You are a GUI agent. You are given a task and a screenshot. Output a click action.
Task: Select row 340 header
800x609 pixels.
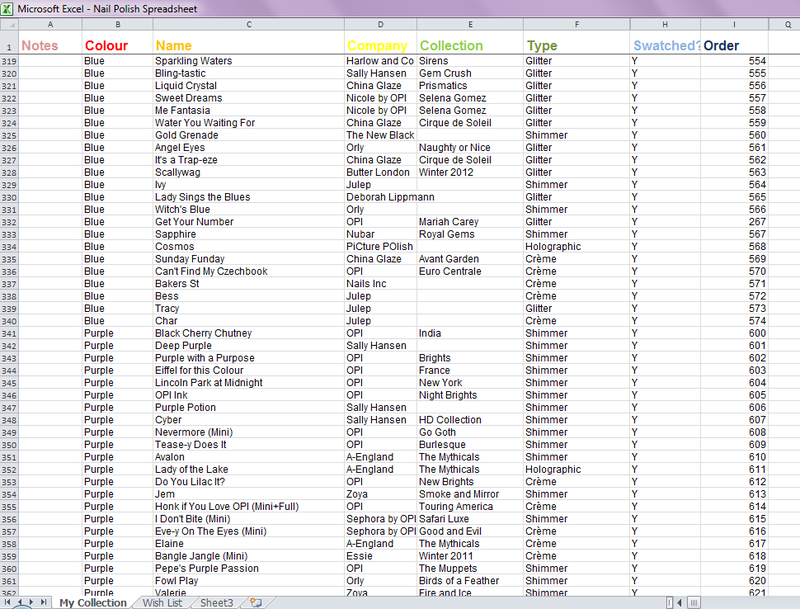tap(9, 321)
